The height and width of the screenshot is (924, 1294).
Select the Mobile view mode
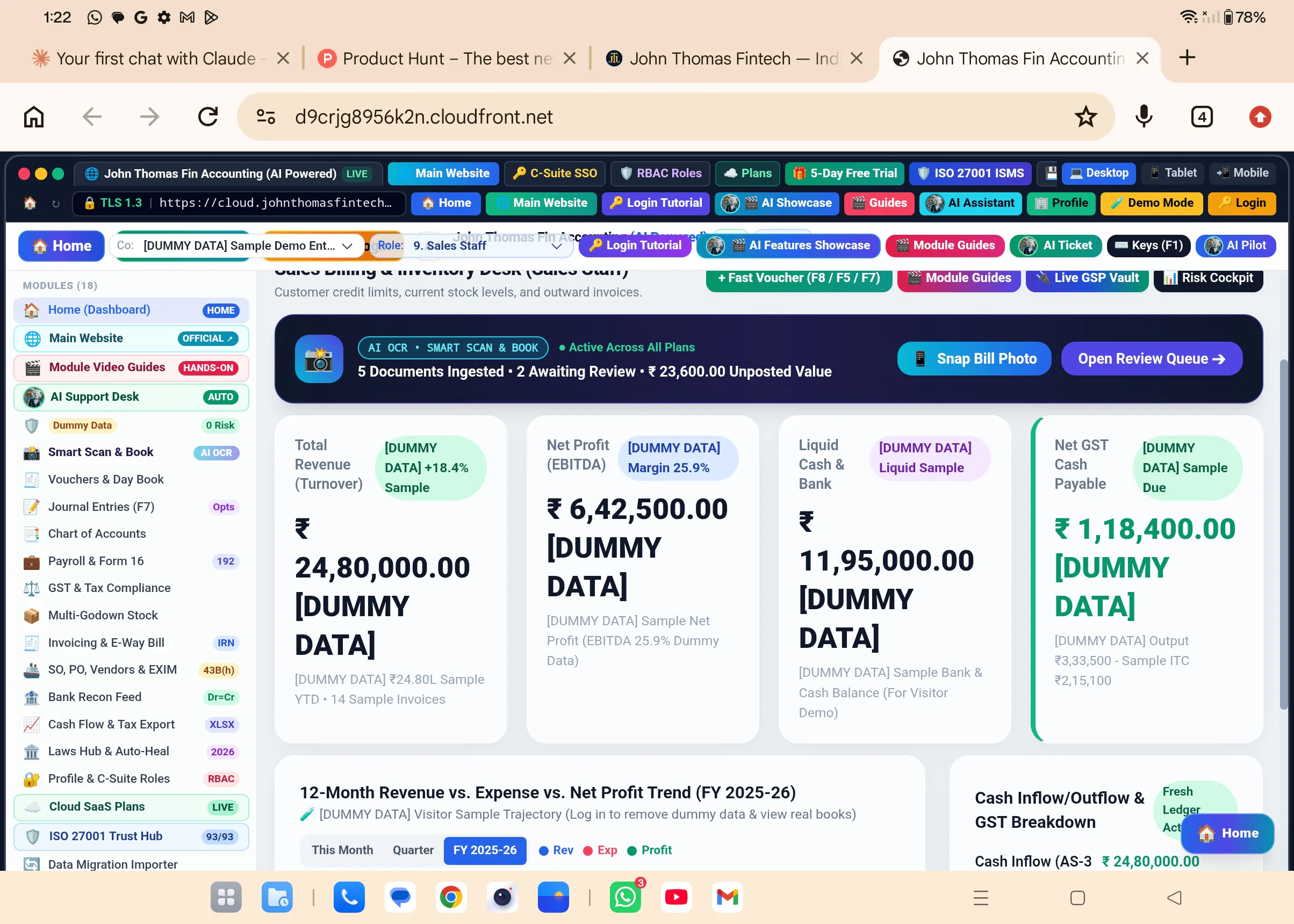coord(1242,173)
